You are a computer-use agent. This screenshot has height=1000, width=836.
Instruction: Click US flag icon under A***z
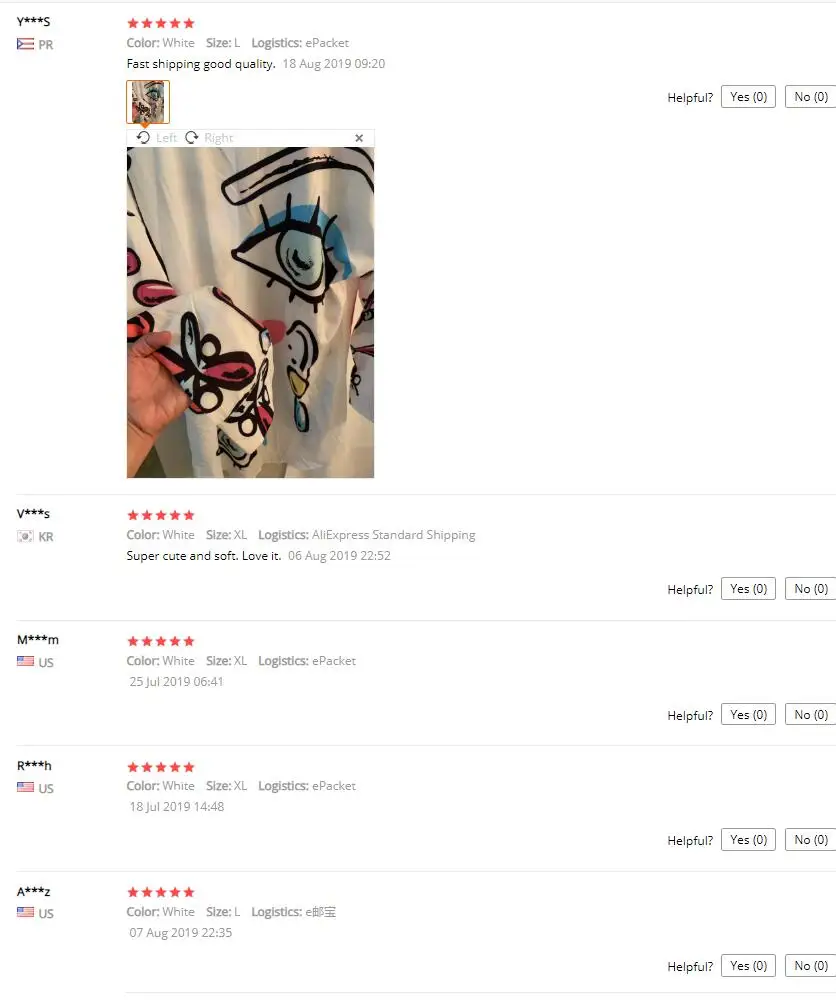coord(26,912)
